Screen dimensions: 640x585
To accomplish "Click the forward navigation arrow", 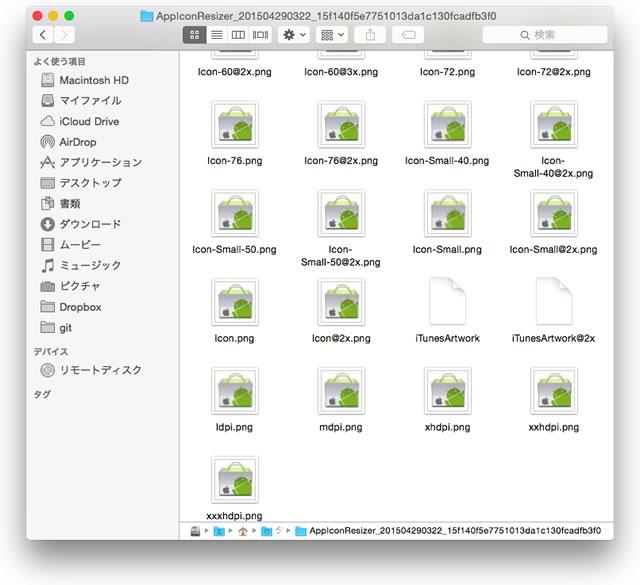I will (x=64, y=35).
